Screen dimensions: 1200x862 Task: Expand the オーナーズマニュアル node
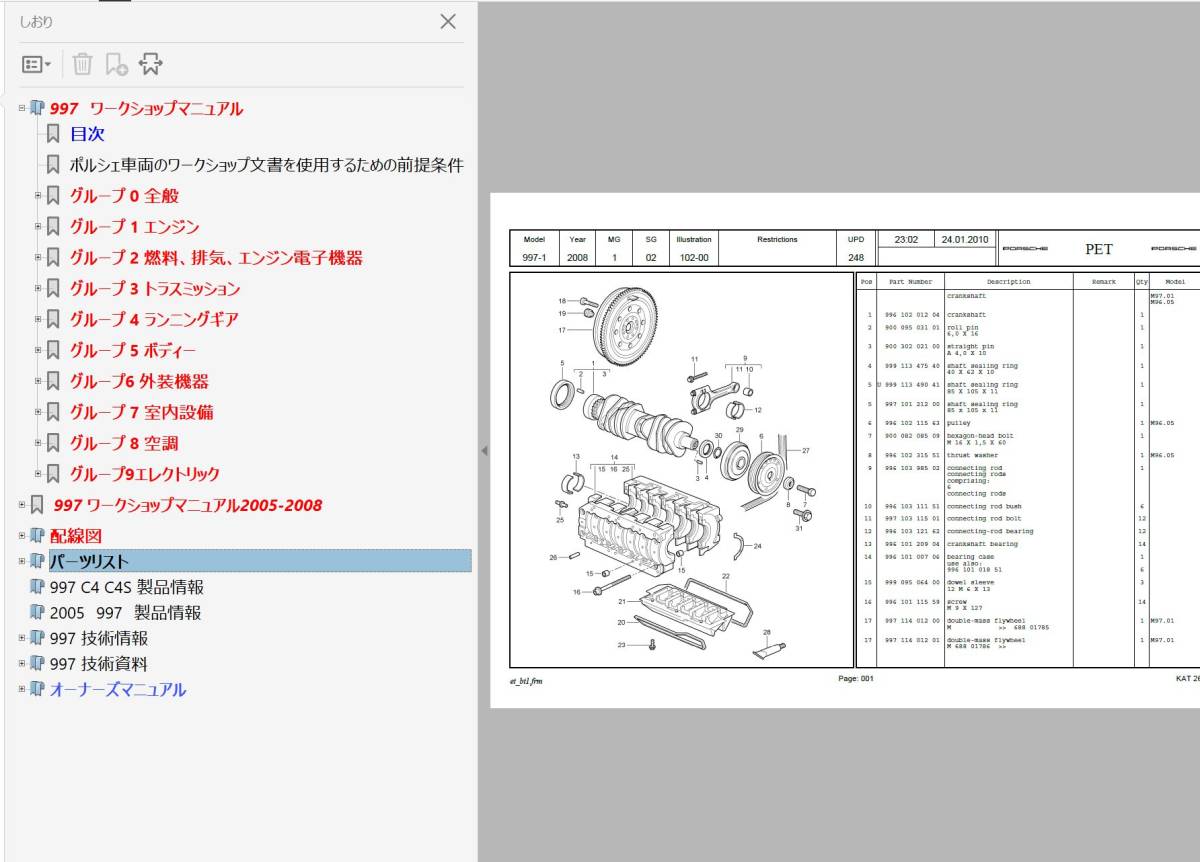[22, 689]
